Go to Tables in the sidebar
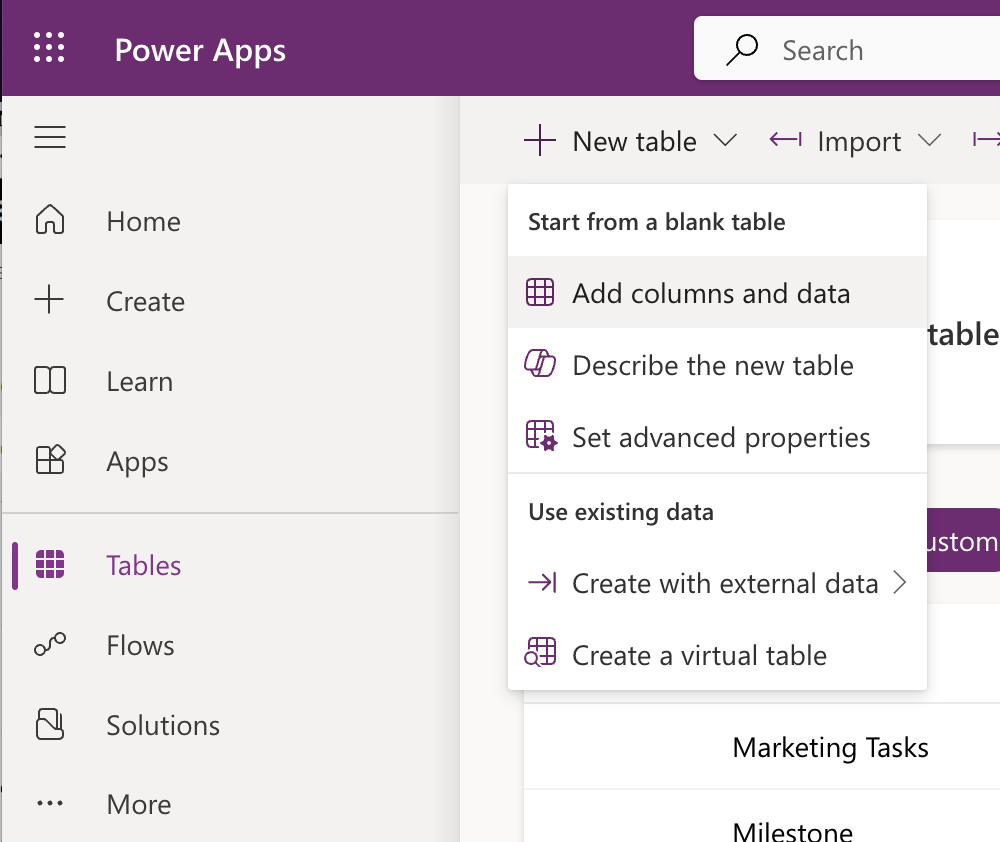Viewport: 1000px width, 842px height. click(143, 565)
